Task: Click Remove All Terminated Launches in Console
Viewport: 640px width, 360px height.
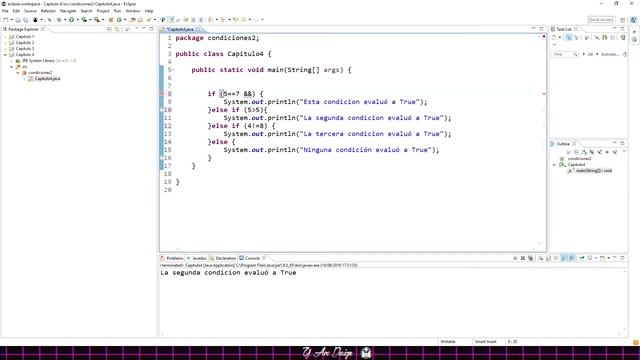Action: click(531, 258)
